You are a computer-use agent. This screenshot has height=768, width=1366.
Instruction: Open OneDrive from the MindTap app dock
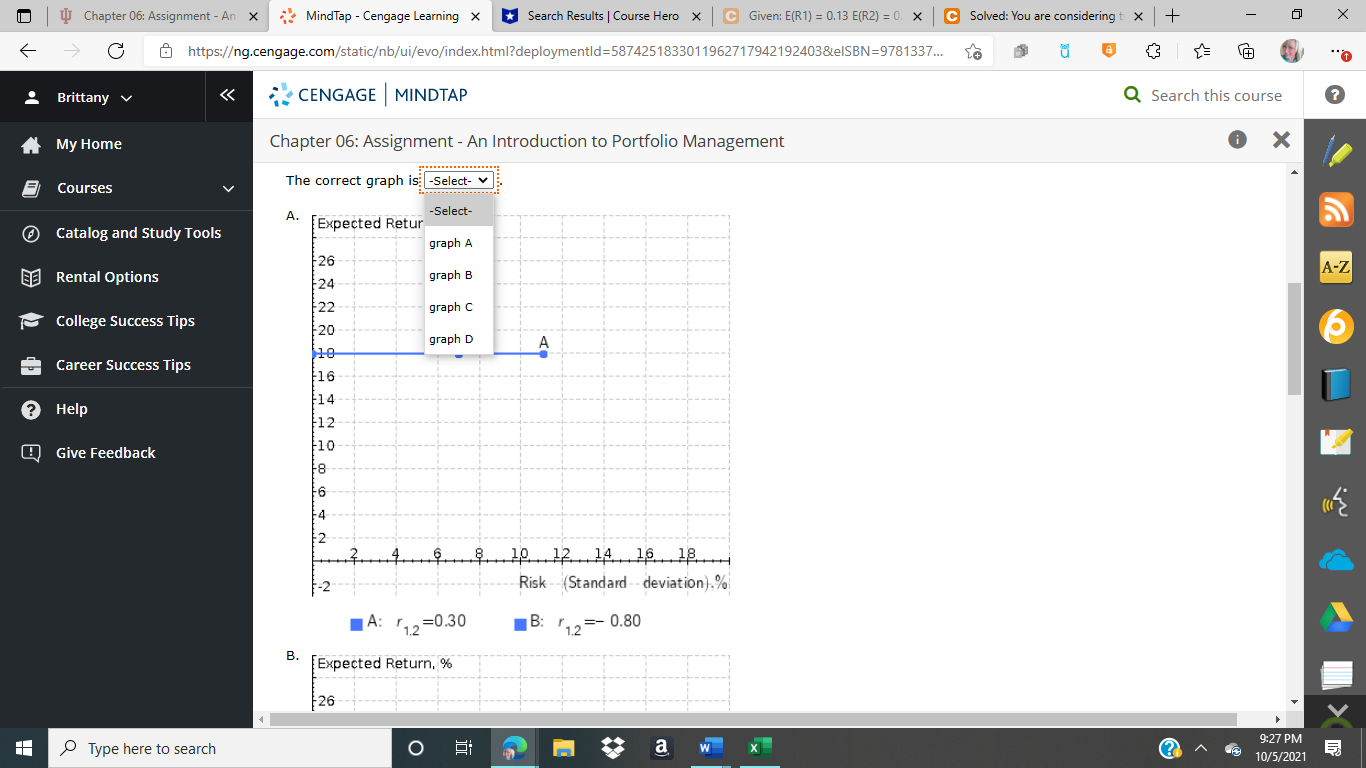point(1336,560)
